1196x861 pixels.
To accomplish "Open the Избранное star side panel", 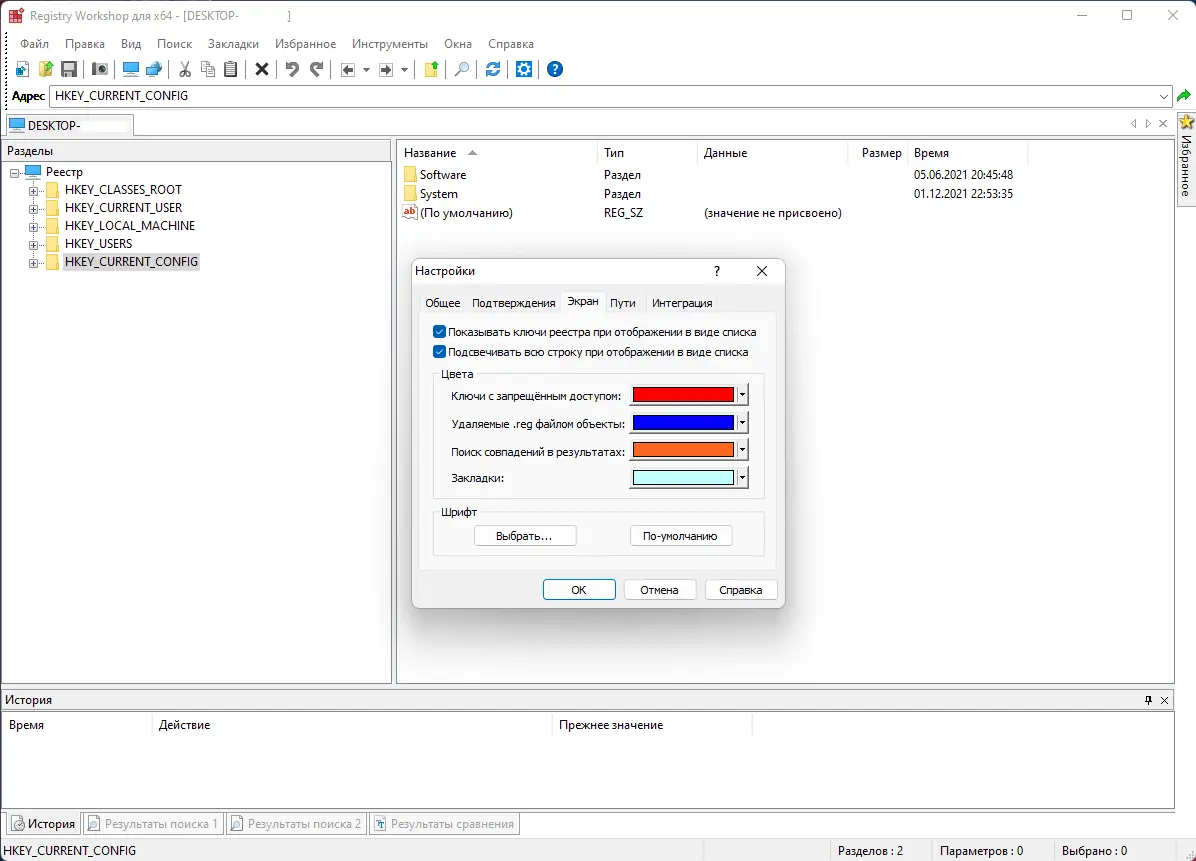I will point(1186,159).
